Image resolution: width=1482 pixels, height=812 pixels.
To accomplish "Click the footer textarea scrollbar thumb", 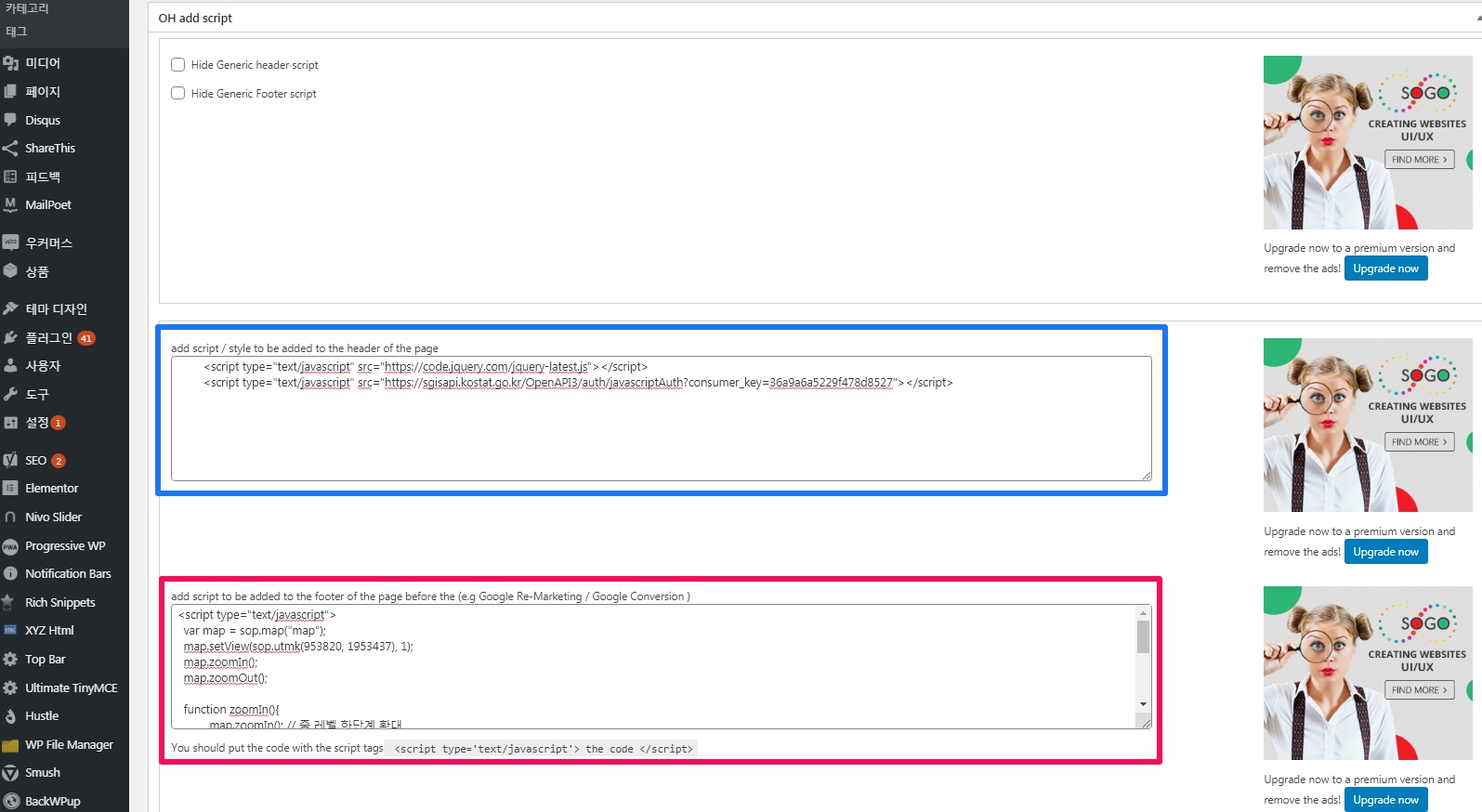I will [1143, 637].
